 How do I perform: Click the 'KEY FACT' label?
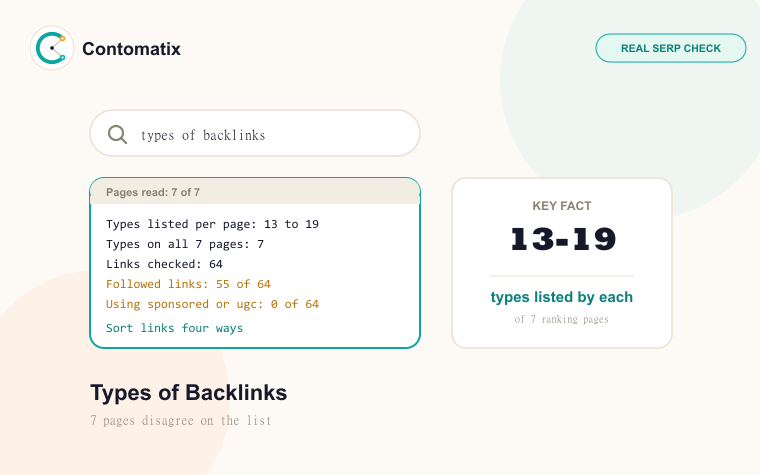tap(562, 206)
